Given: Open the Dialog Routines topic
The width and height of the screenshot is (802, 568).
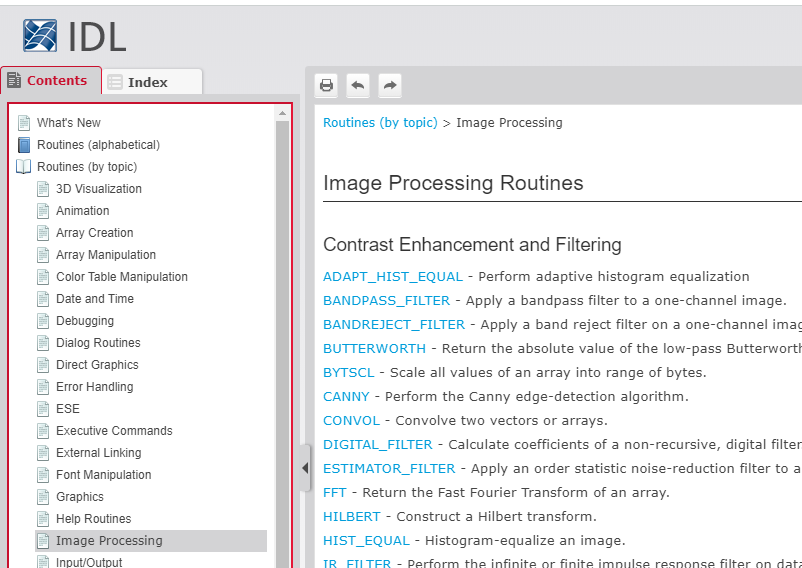Looking at the screenshot, I should tap(98, 343).
